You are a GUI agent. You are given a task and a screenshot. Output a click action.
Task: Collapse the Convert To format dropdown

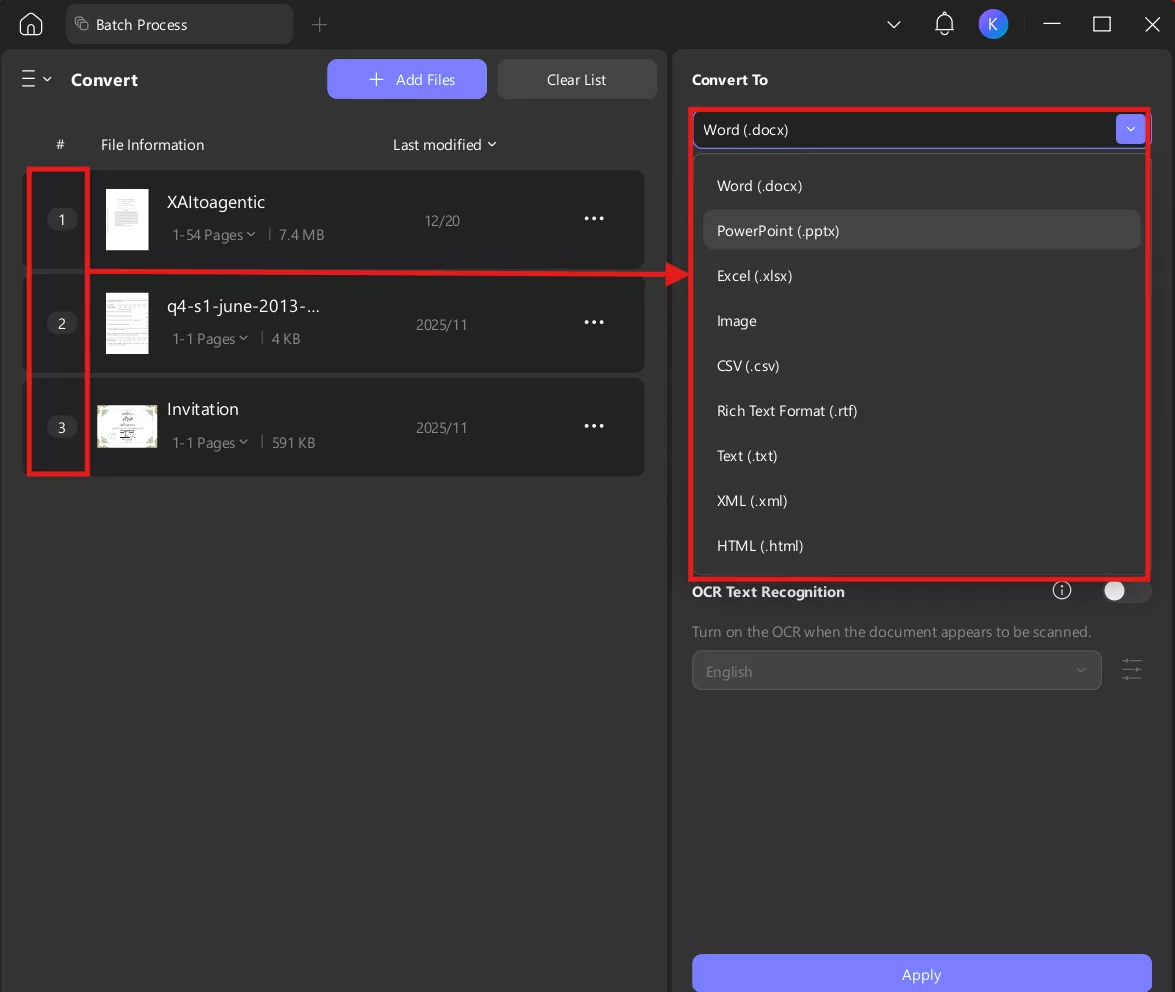[1130, 129]
